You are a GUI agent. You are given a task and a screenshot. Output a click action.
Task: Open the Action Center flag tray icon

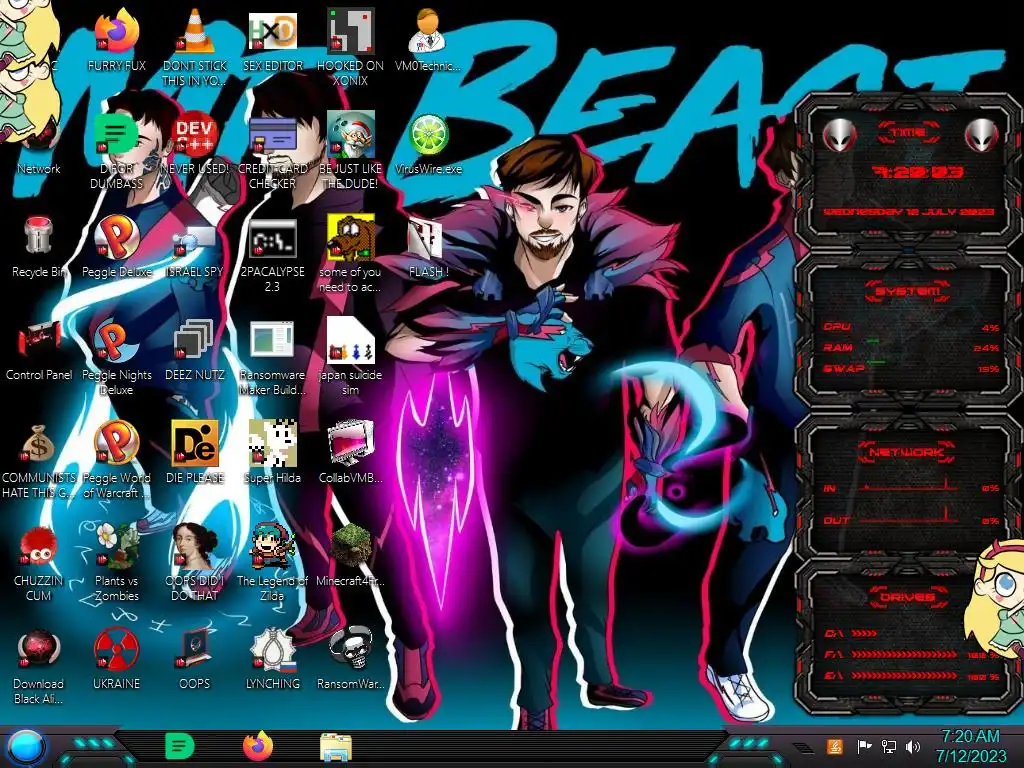point(864,746)
